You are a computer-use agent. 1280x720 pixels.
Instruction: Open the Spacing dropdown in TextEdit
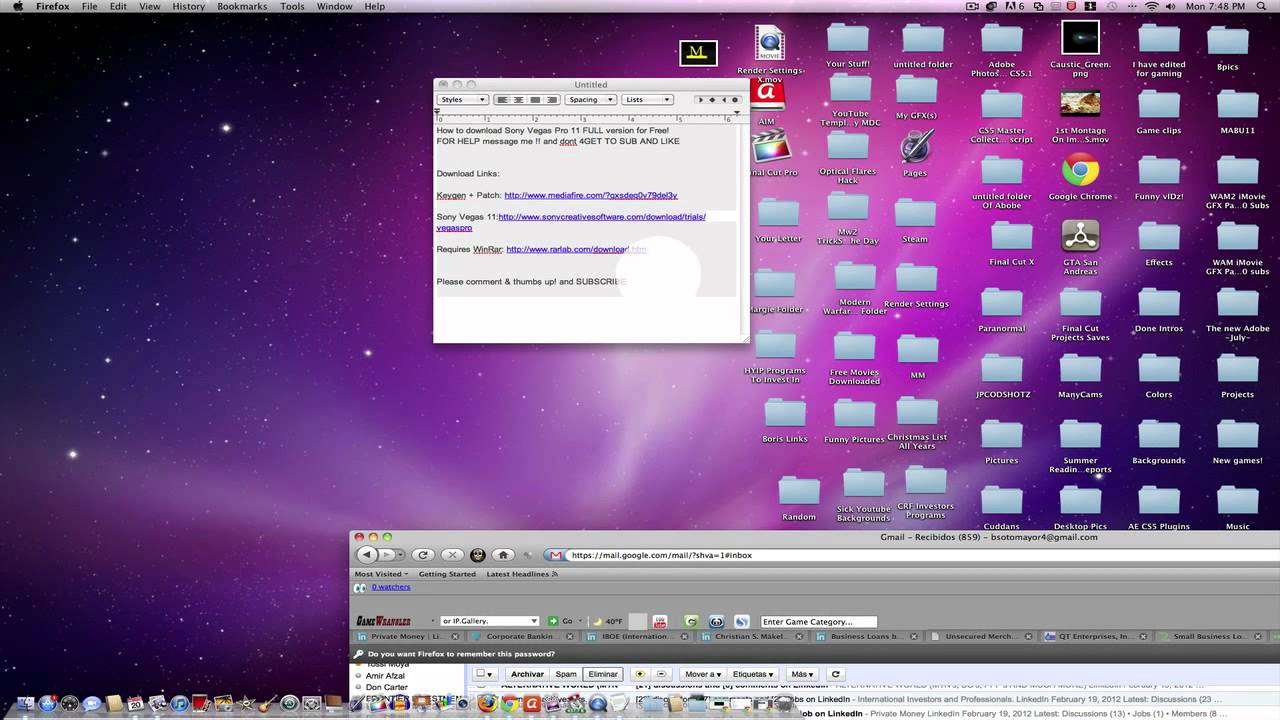click(x=590, y=100)
